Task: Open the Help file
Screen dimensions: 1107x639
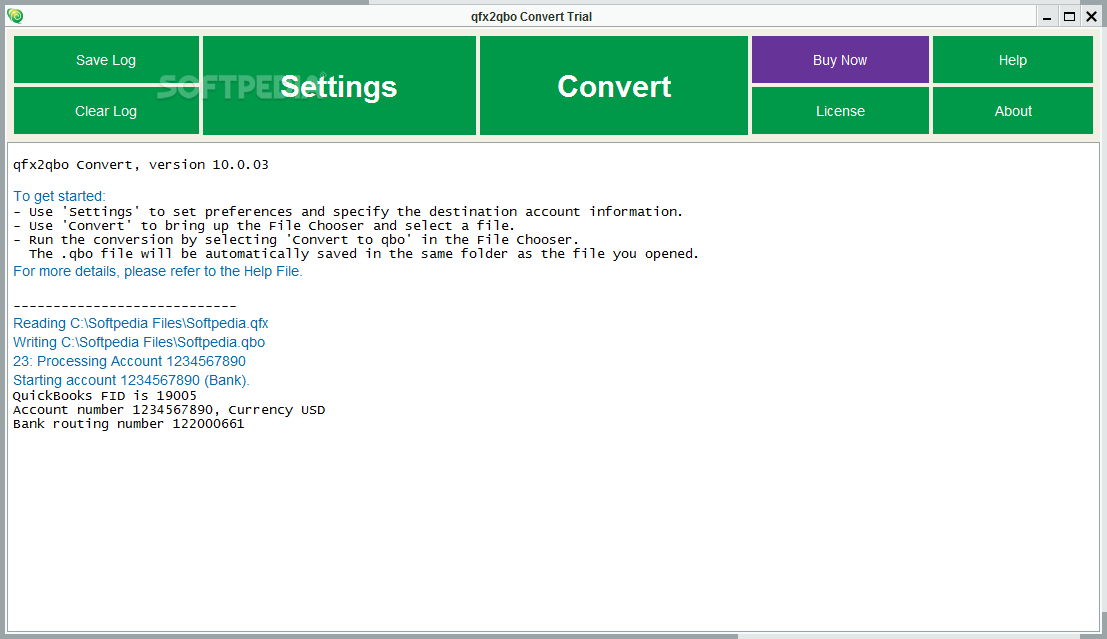Action: point(1012,60)
